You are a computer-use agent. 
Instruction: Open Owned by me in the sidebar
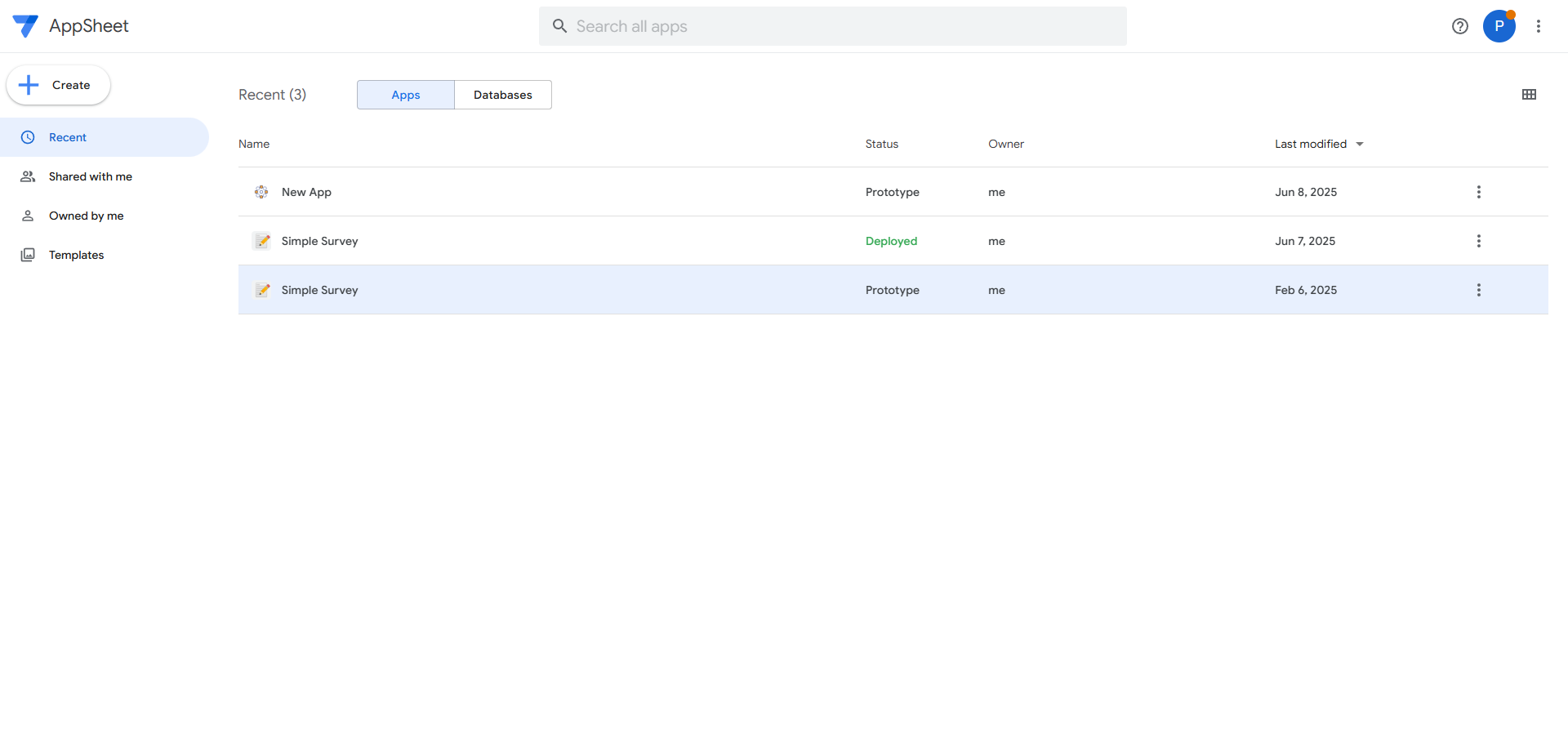click(105, 216)
